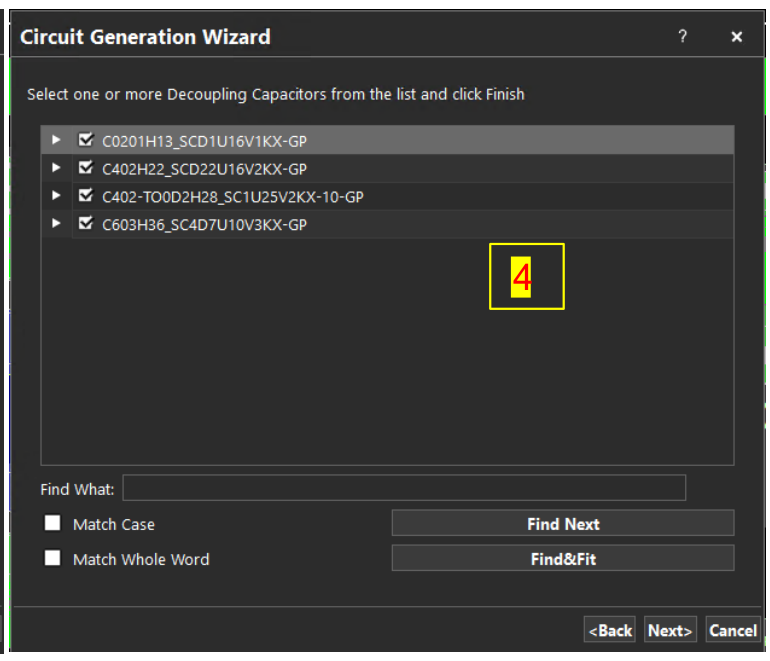Image resolution: width=770 pixels, height=661 pixels.
Task: Select the C402-TO0D2H28_SC1U25V2KX-10-GP text label
Action: (x=233, y=197)
